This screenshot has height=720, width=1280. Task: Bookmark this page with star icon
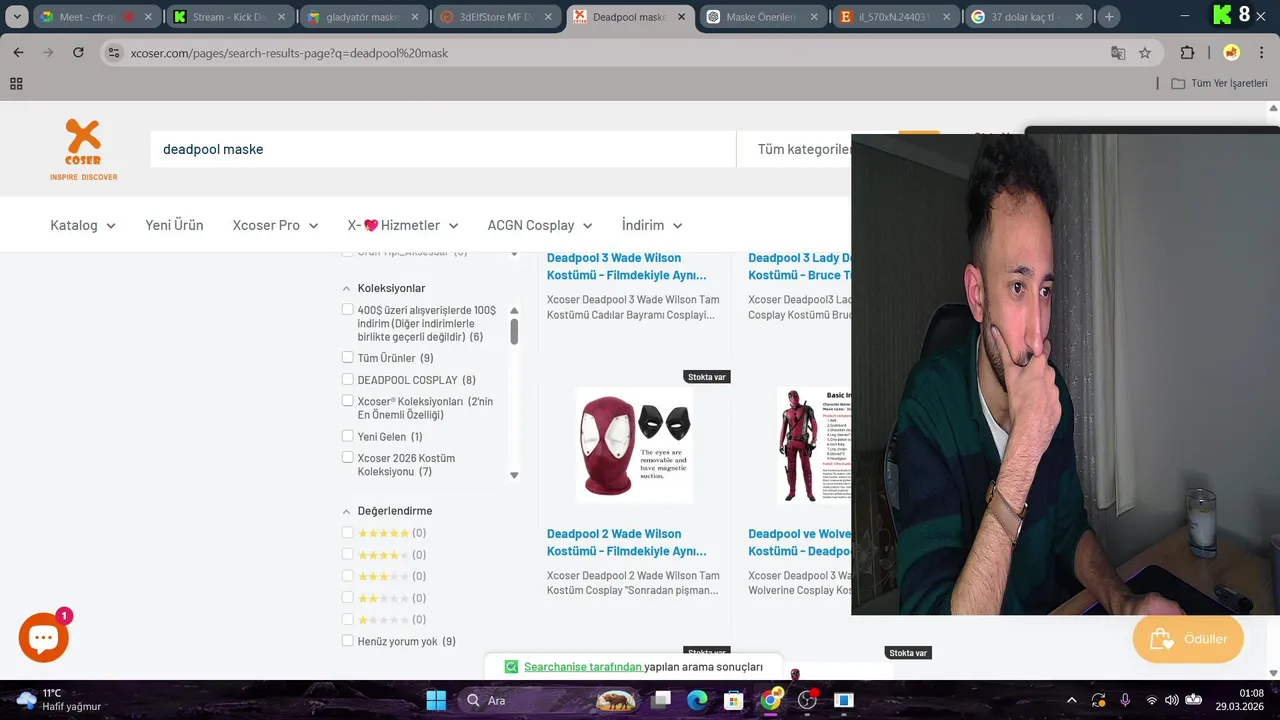click(1145, 53)
